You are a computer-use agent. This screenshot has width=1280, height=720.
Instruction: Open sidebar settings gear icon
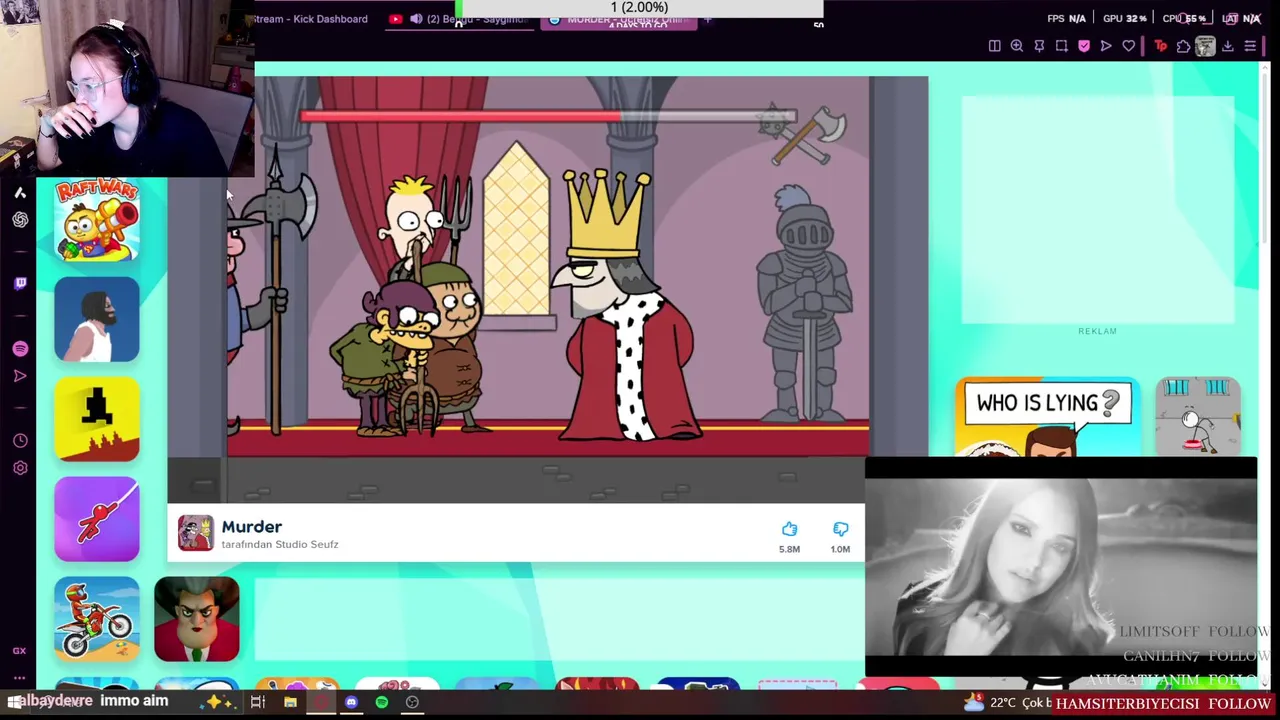click(20, 467)
